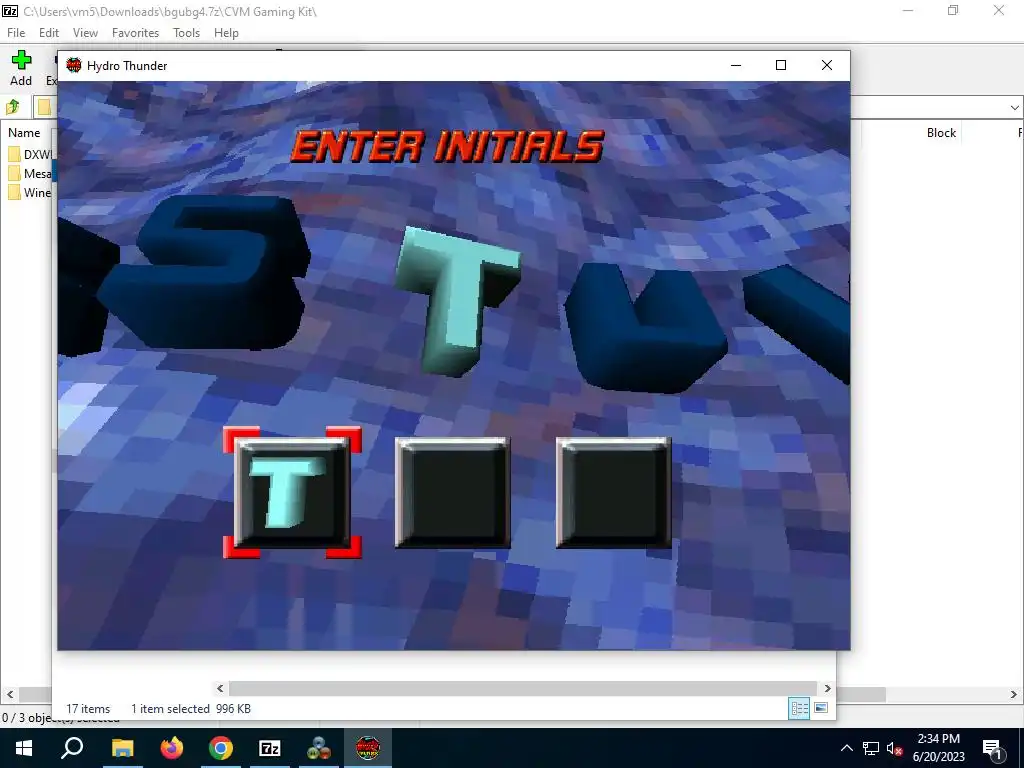Switch to details view in Explorer status bar

[x=799, y=709]
